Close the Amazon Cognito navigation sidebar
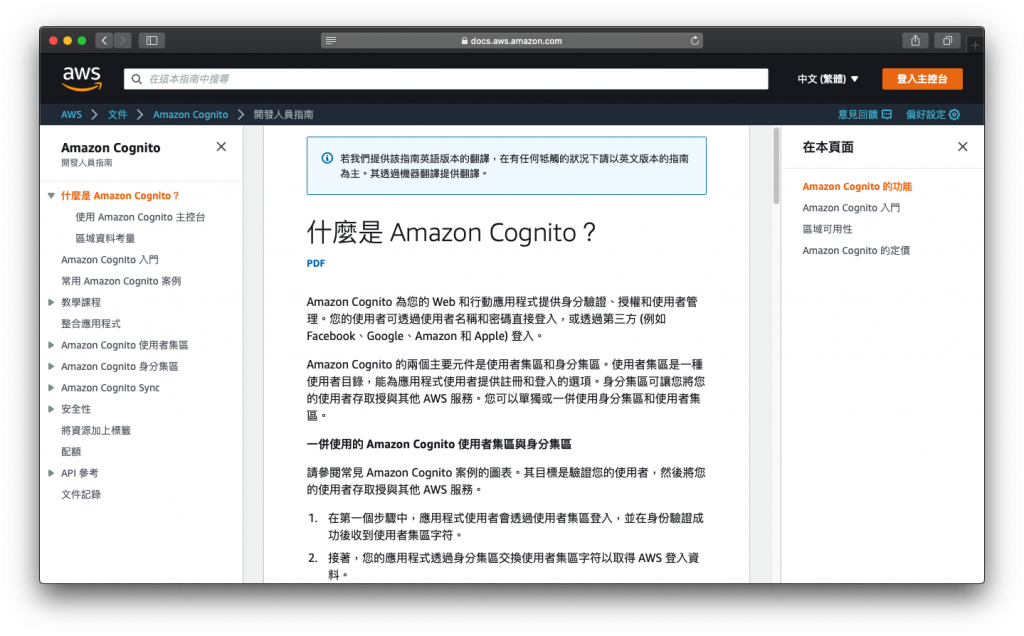 (221, 147)
